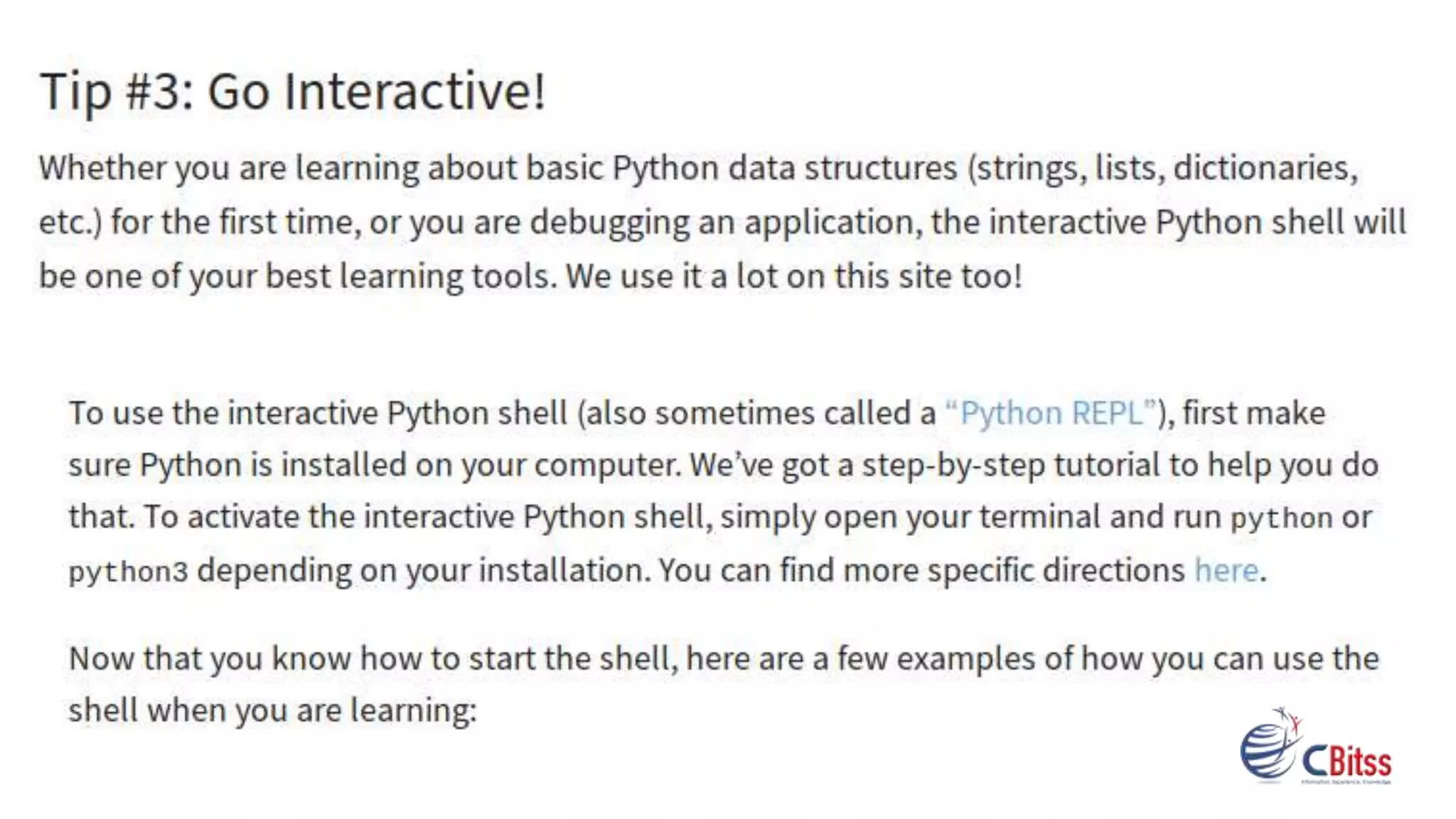The height and width of the screenshot is (819, 1456).
Task: Click the tiny tagline under the CBitss logo
Action: pyautogui.click(x=1346, y=782)
